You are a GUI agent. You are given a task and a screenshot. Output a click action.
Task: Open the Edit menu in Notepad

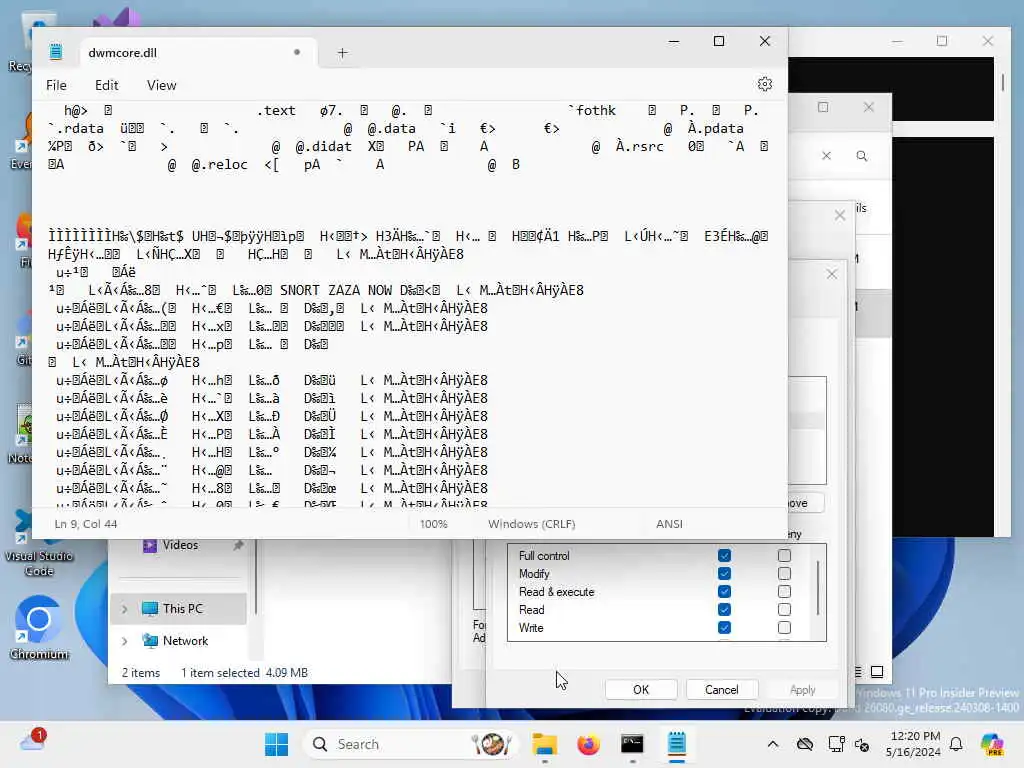[x=106, y=85]
